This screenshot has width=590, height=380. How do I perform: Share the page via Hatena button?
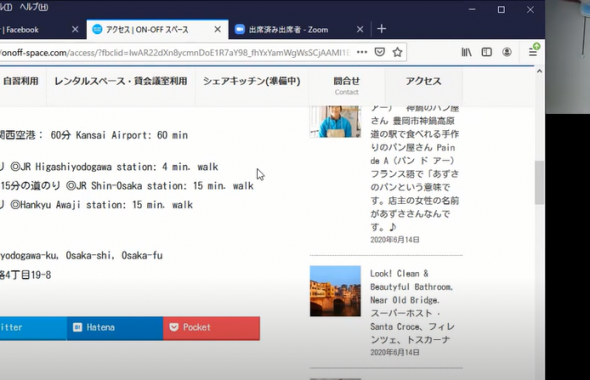115,328
